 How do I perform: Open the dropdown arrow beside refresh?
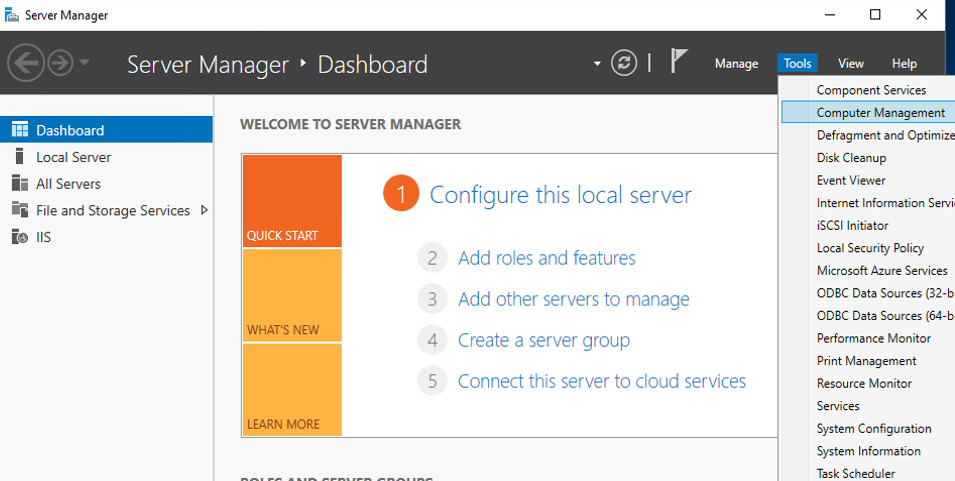pyautogui.click(x=598, y=64)
